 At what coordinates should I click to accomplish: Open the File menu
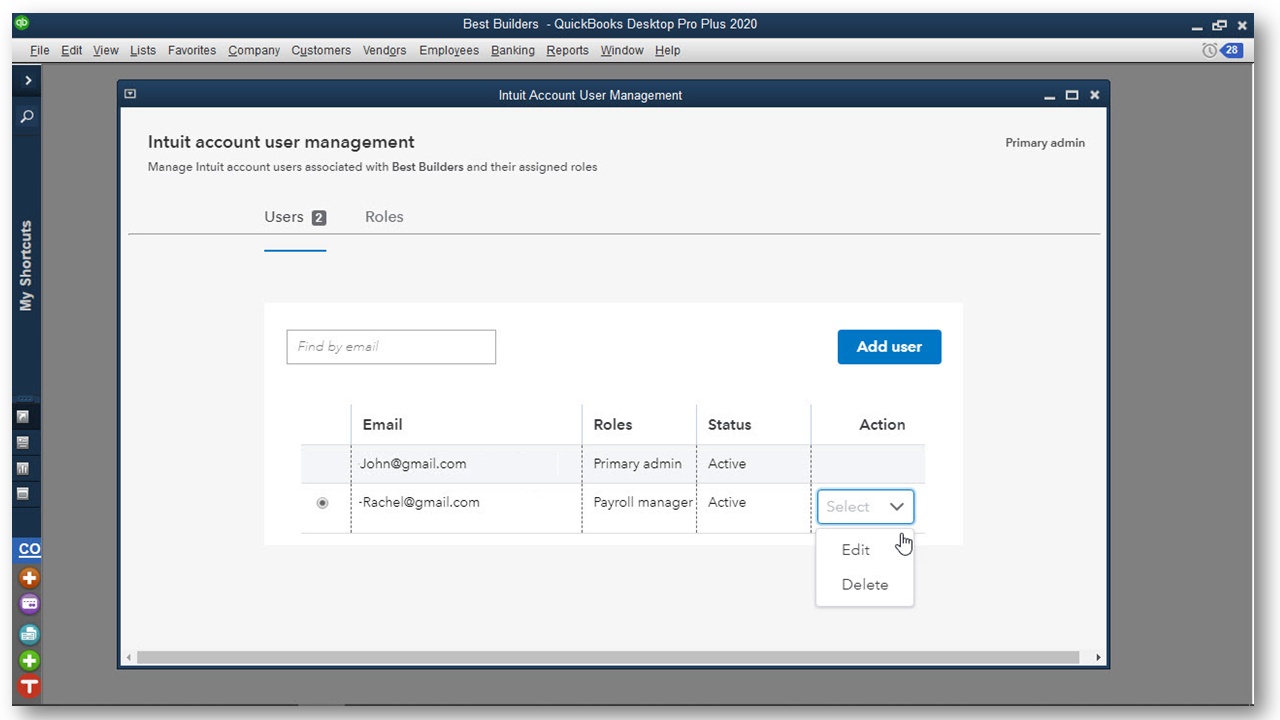pos(40,50)
